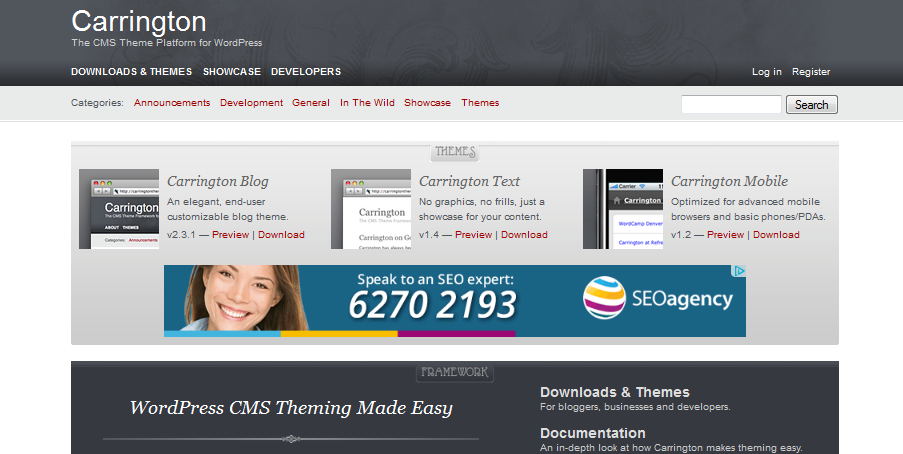Preview the Carrington Mobile theme
Screen dimensions: 903x454
coord(726,234)
